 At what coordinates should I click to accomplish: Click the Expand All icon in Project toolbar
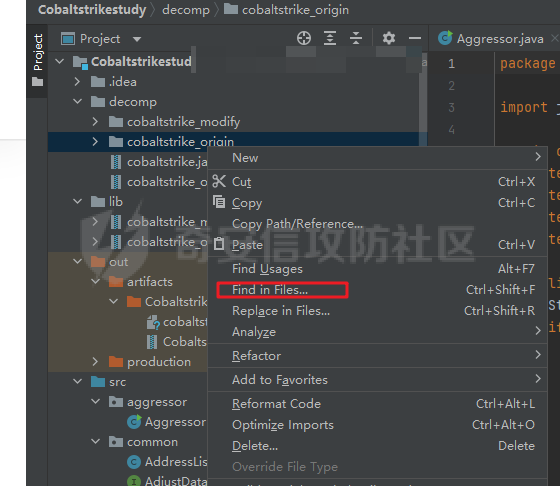330,38
